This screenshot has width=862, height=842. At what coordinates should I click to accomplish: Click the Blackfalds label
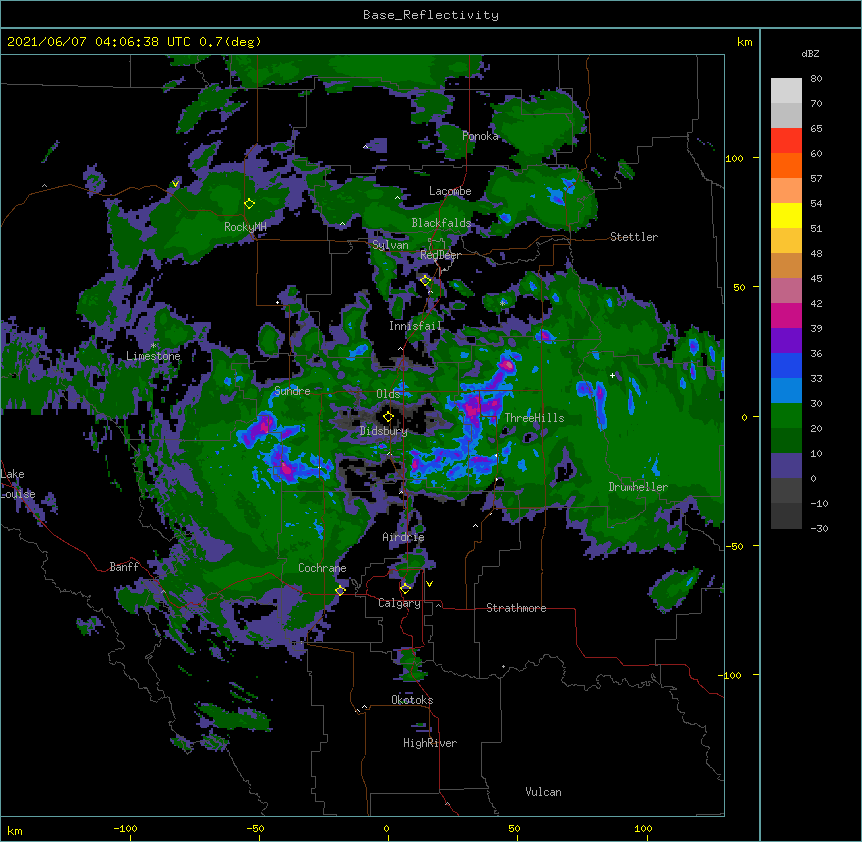(441, 223)
